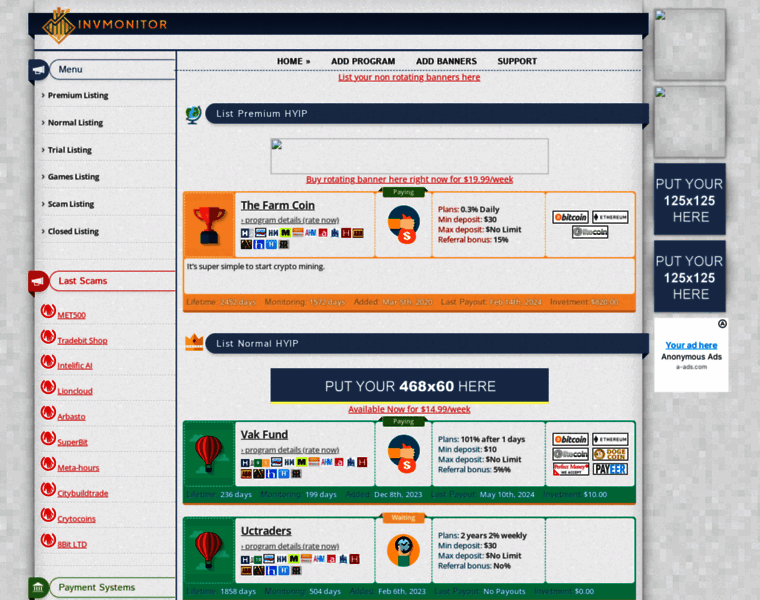Open Vak Fund program title

[264, 435]
